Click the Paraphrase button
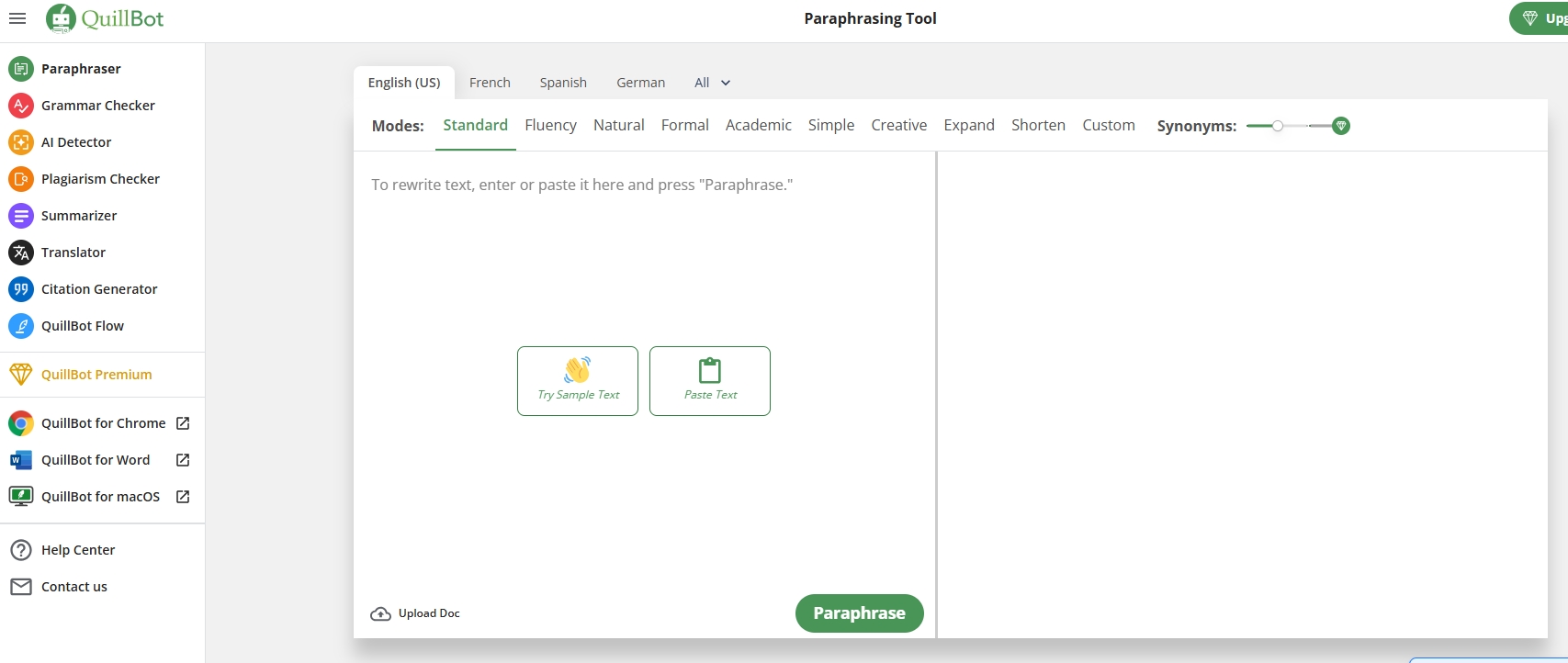This screenshot has height=663, width=1568. pos(860,613)
